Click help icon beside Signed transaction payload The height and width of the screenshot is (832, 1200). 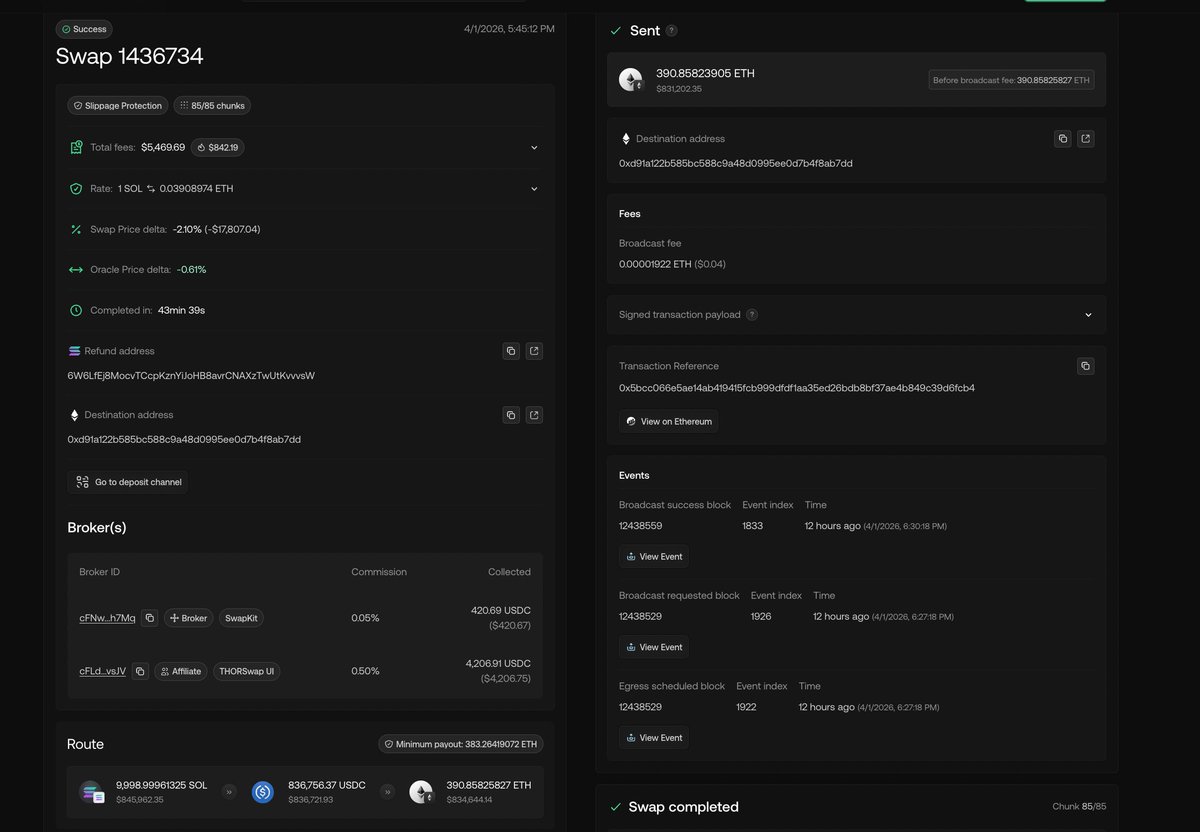point(752,314)
